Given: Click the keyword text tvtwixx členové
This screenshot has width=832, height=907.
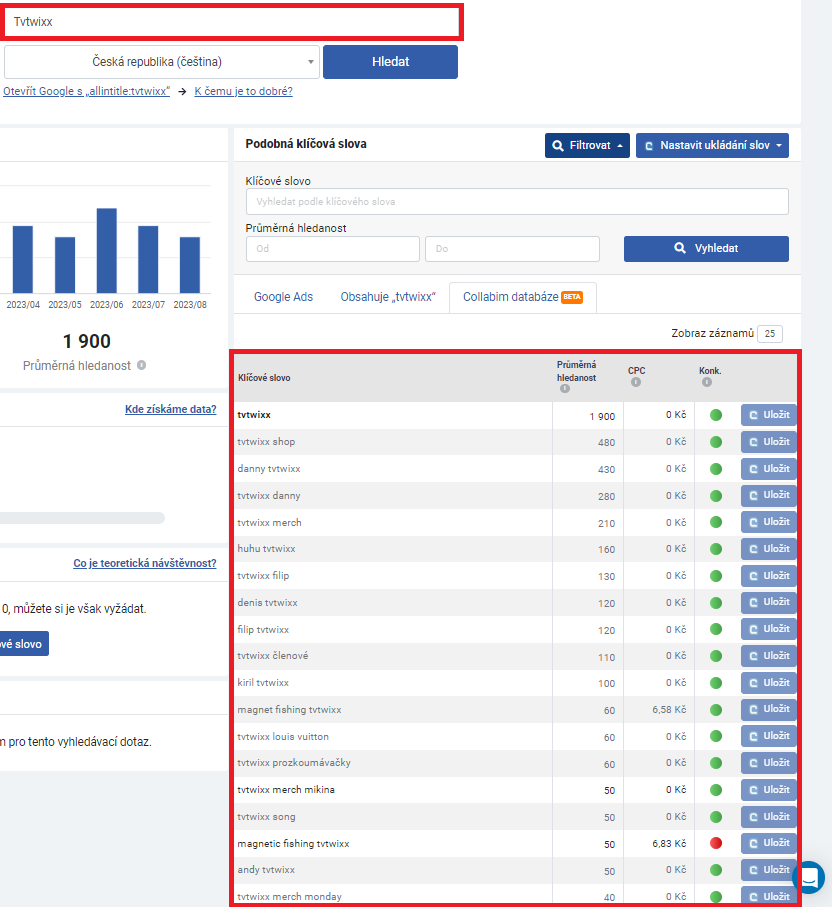Looking at the screenshot, I should coord(273,656).
